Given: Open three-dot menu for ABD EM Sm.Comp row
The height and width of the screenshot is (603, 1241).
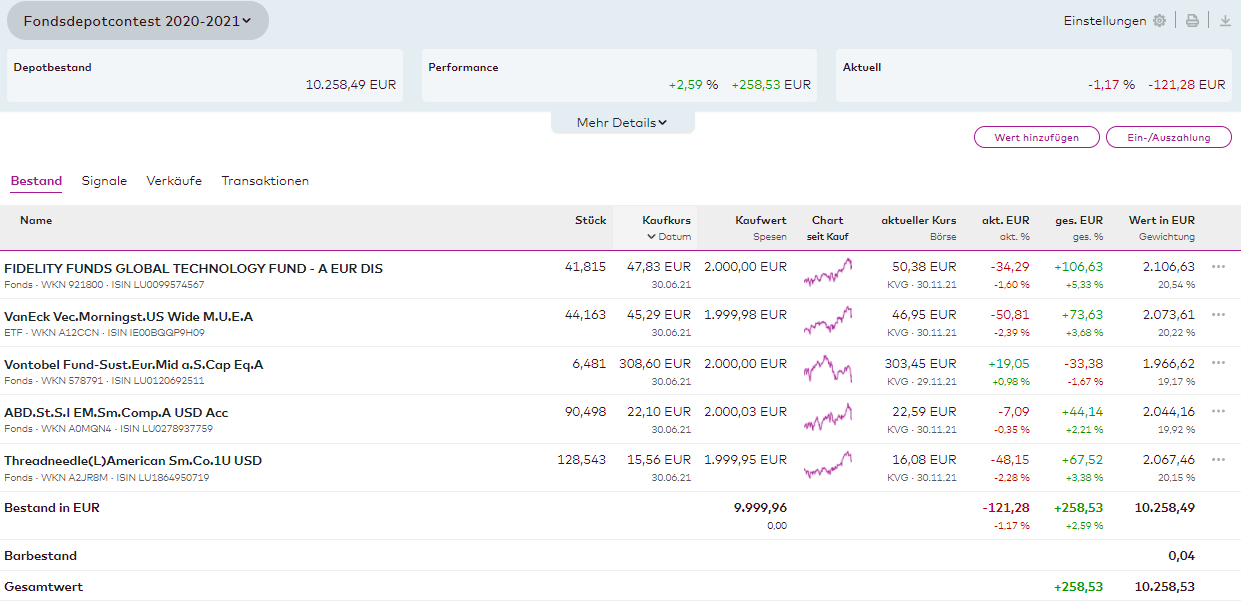Looking at the screenshot, I should tap(1218, 411).
